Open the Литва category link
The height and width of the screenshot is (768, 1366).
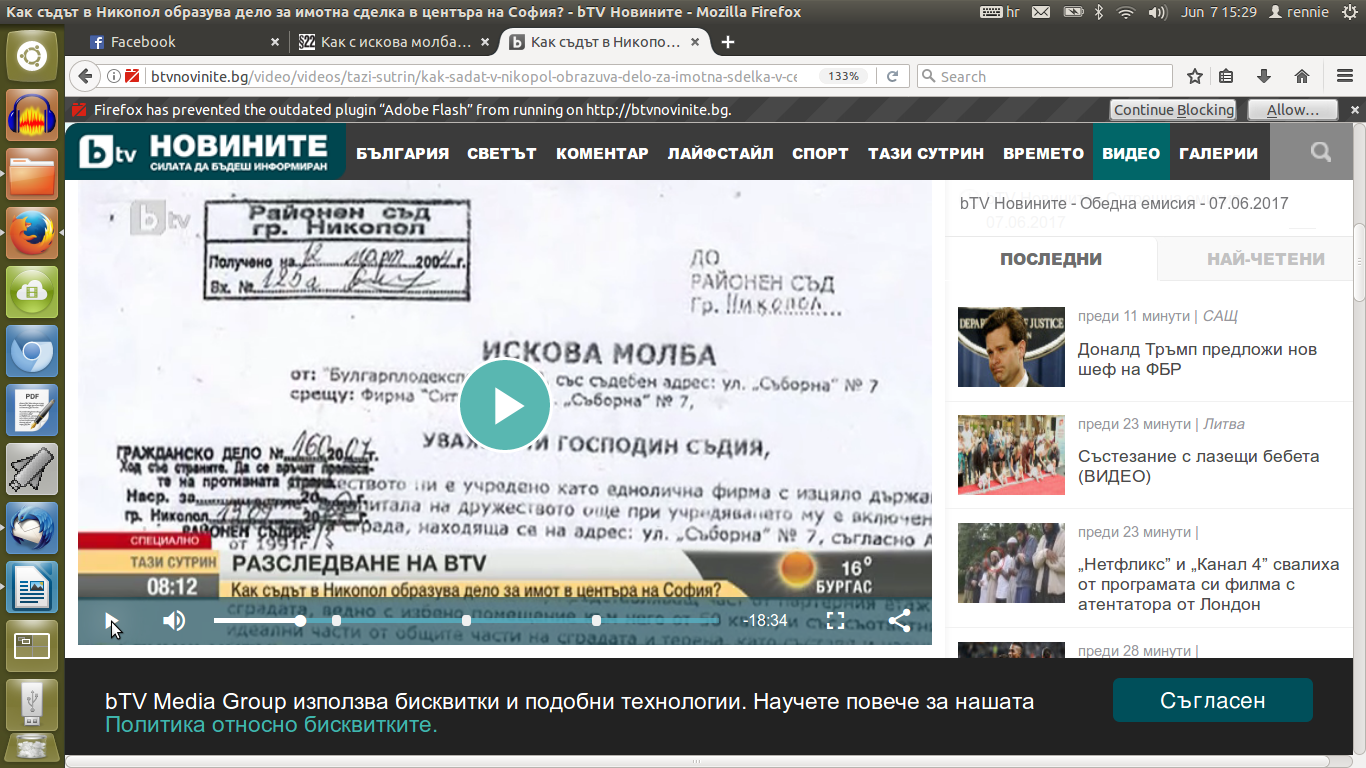[1224, 424]
